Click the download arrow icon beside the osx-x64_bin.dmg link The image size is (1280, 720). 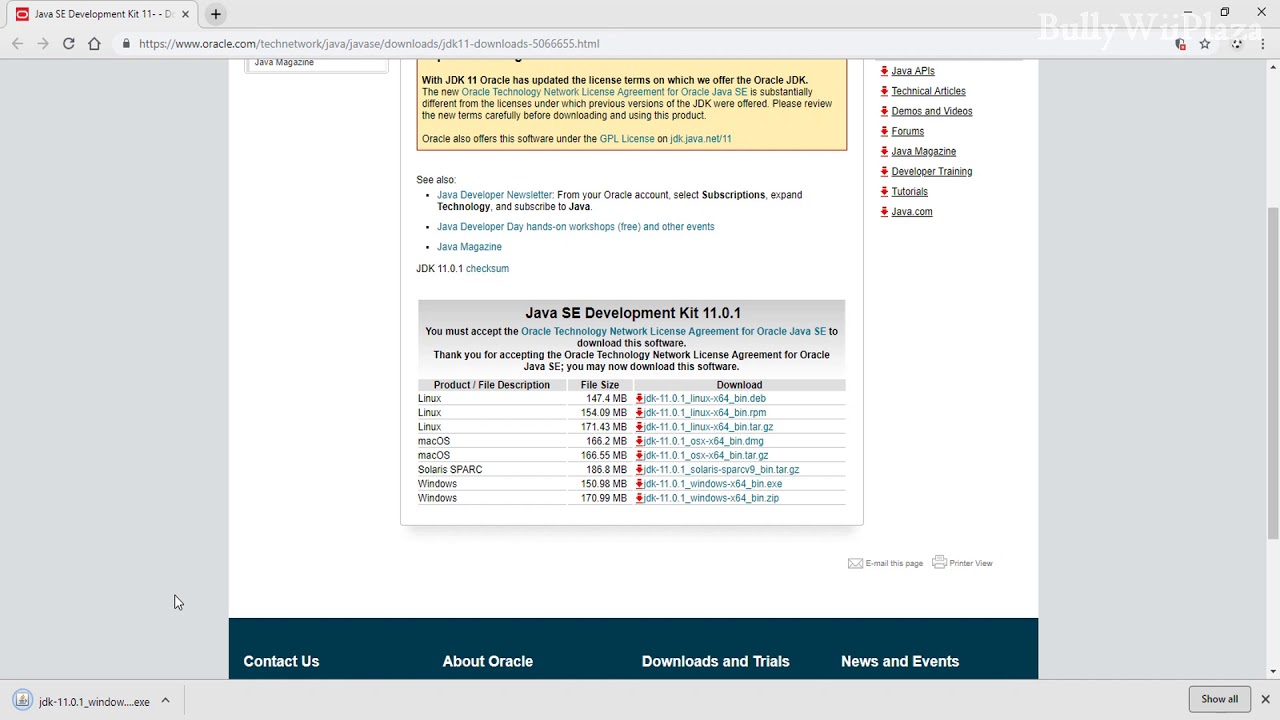tap(639, 441)
